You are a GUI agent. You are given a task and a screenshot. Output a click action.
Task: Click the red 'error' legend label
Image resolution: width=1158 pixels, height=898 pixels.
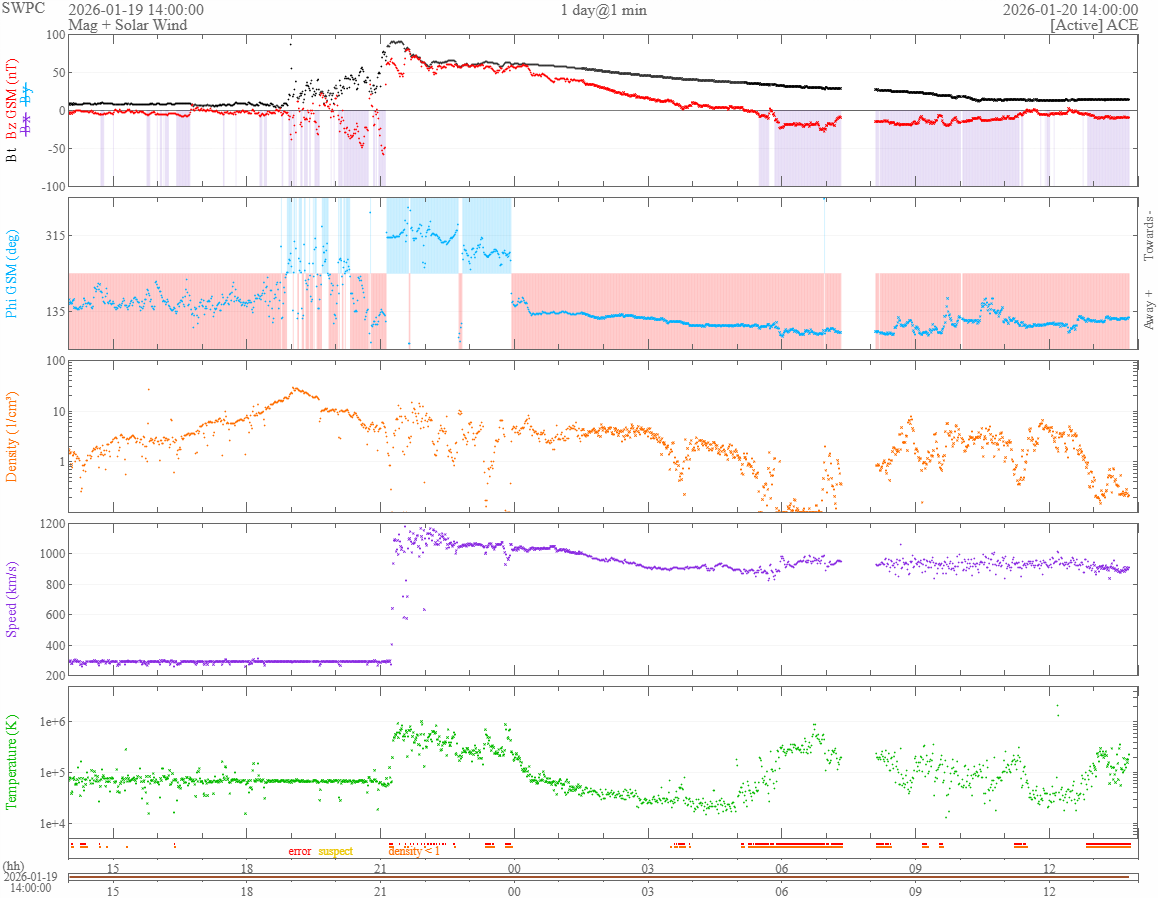click(300, 851)
